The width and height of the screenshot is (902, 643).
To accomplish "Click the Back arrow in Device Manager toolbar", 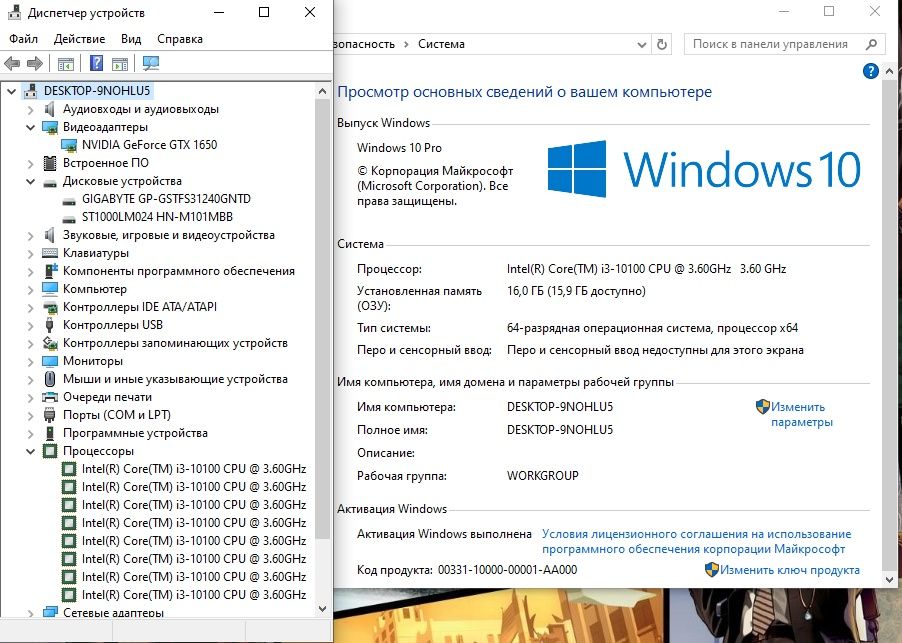I will (x=12, y=64).
